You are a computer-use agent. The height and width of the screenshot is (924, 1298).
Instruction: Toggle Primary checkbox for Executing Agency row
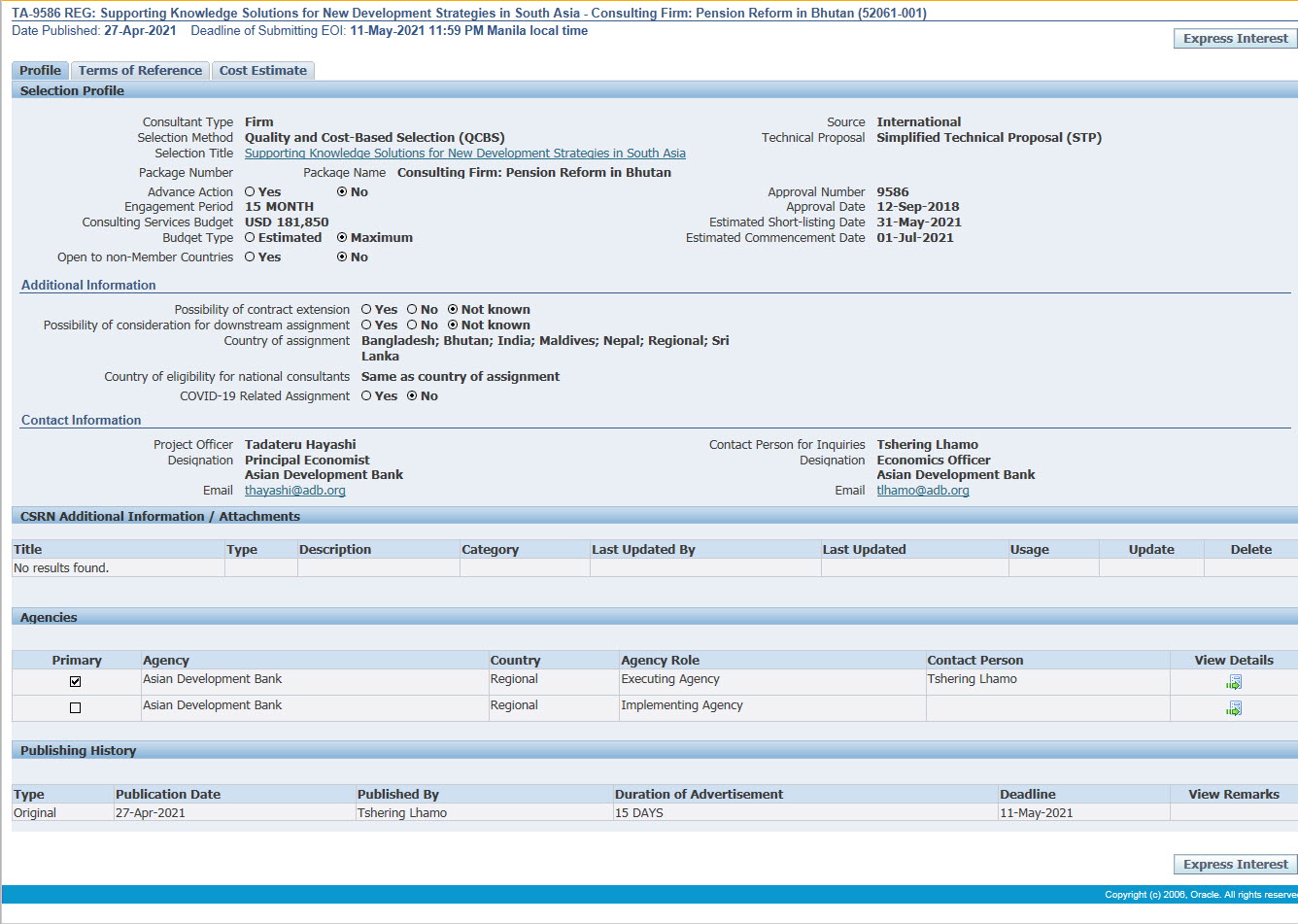[x=76, y=682]
